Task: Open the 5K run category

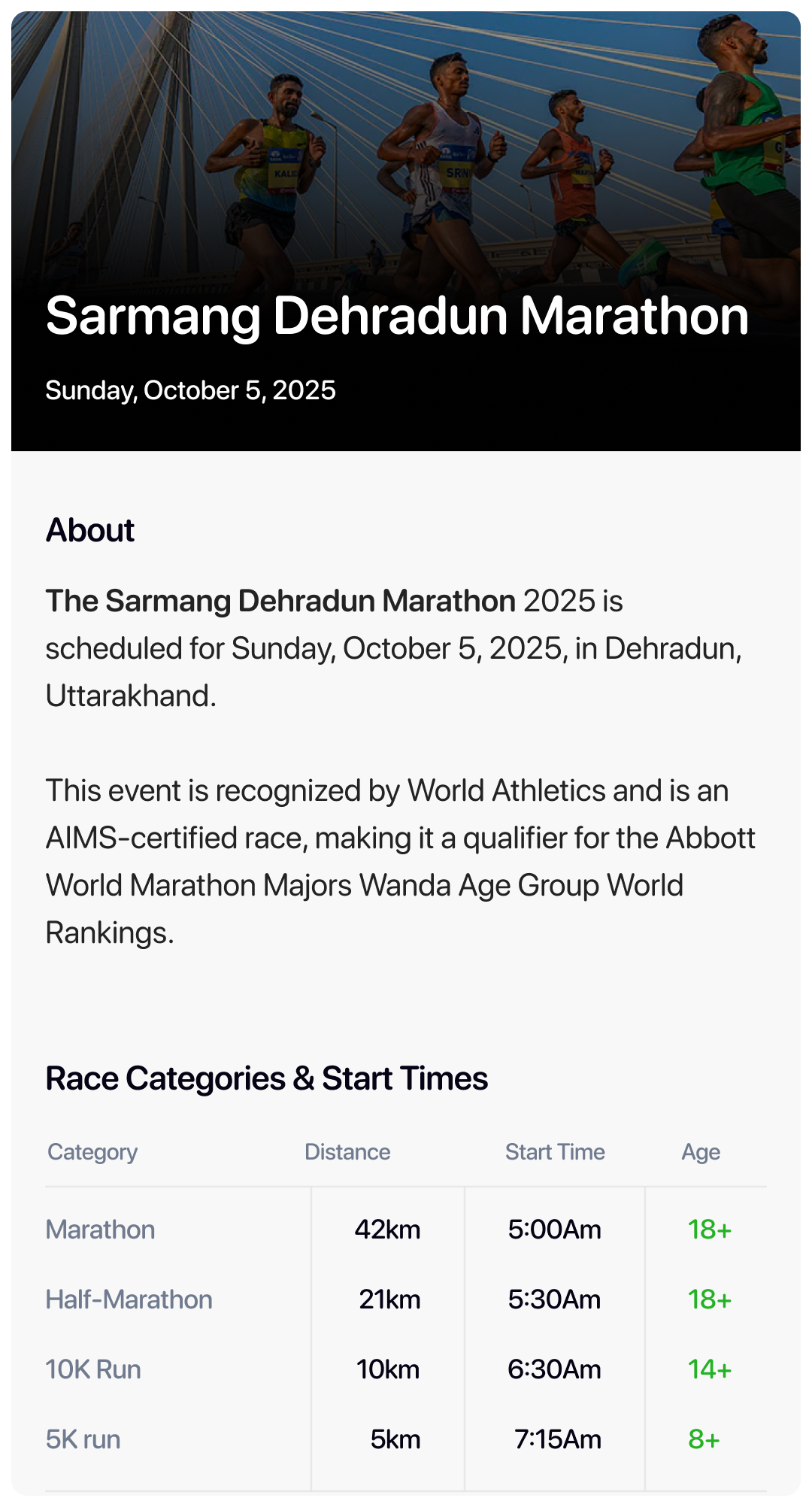Action: [83, 1439]
